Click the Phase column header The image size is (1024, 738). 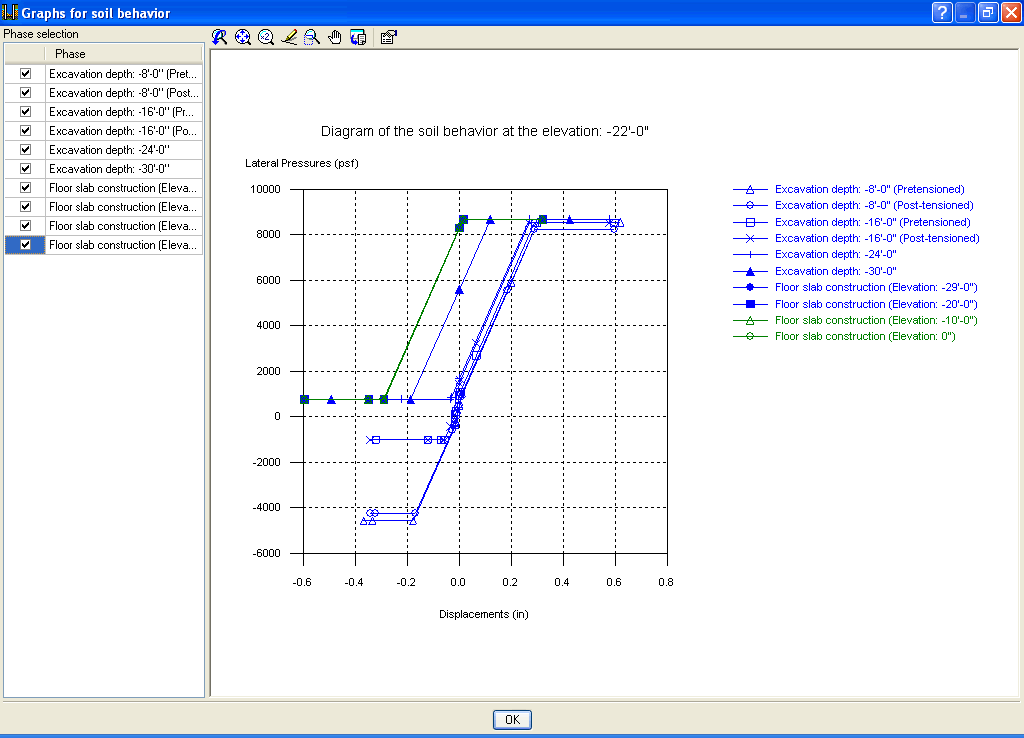tap(123, 54)
